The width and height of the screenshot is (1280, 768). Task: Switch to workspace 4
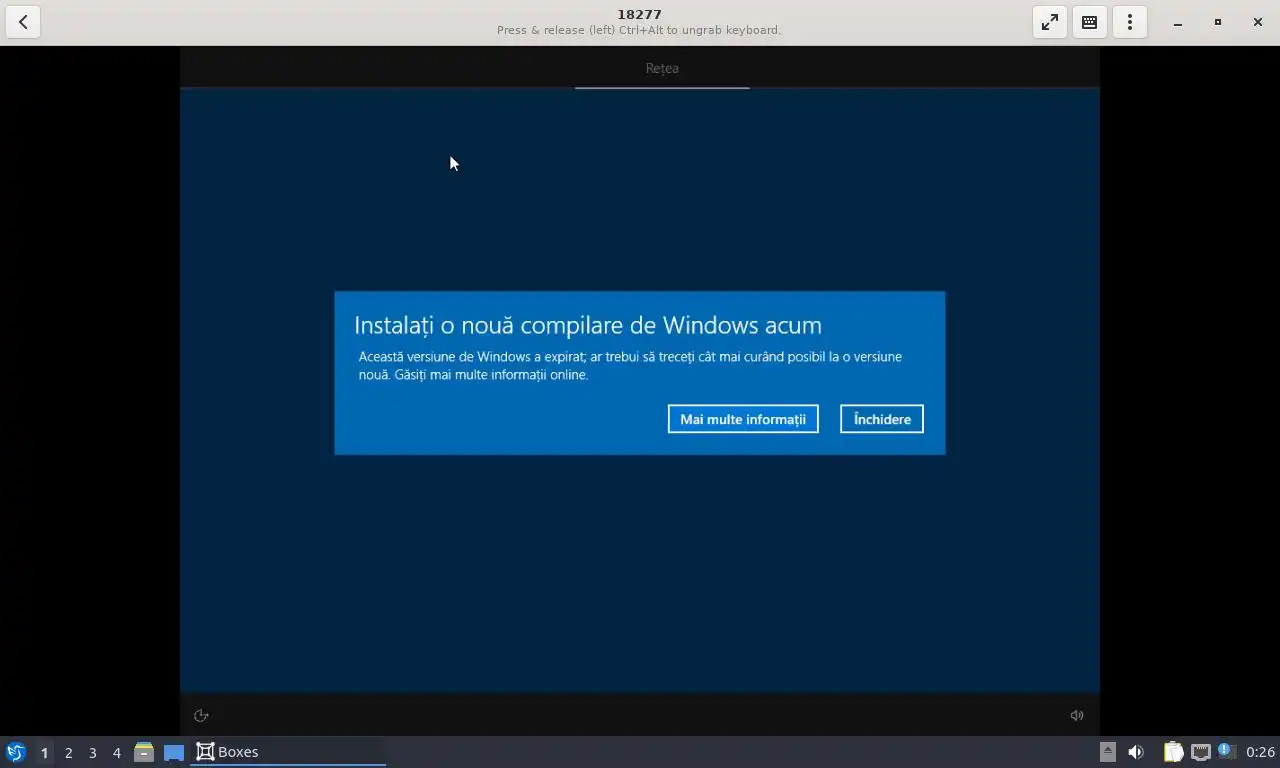[x=116, y=752]
